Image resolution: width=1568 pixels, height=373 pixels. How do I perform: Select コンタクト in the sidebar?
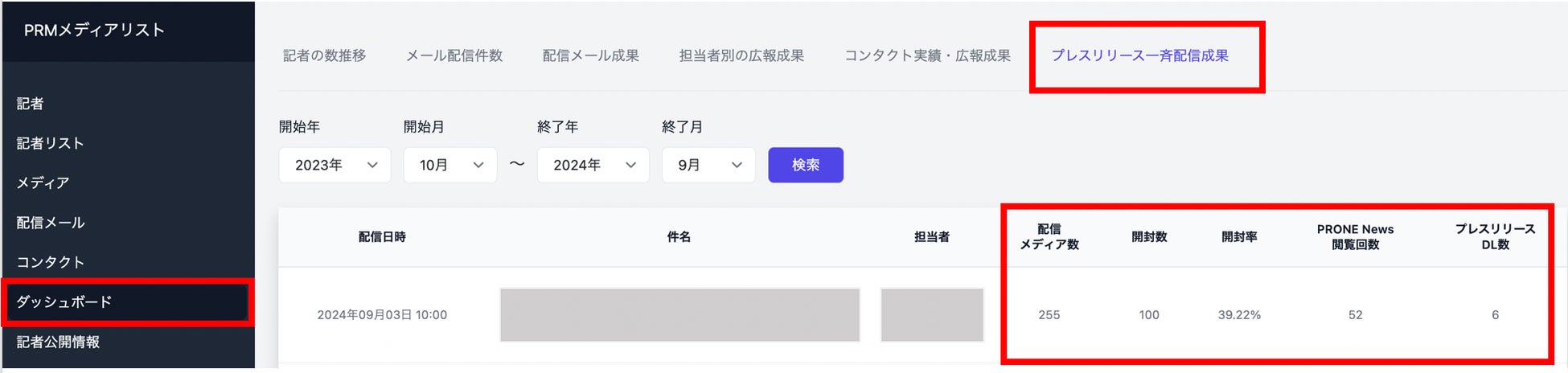[x=50, y=262]
